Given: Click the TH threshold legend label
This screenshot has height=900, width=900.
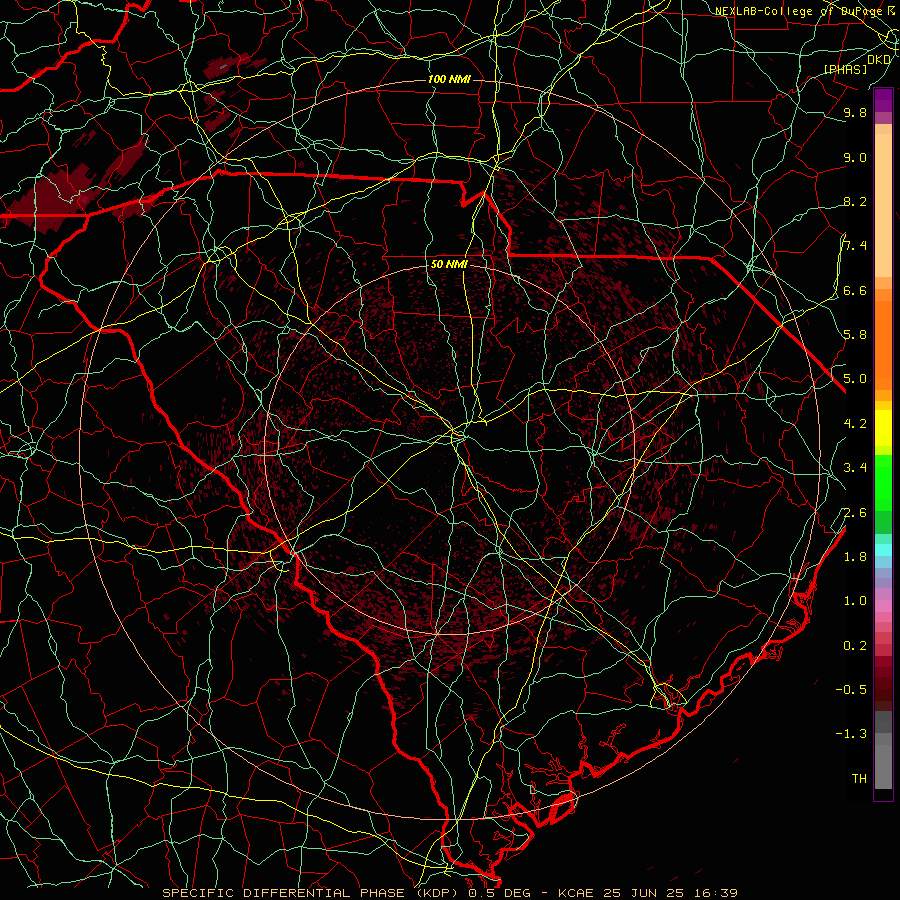Looking at the screenshot, I should 859,778.
